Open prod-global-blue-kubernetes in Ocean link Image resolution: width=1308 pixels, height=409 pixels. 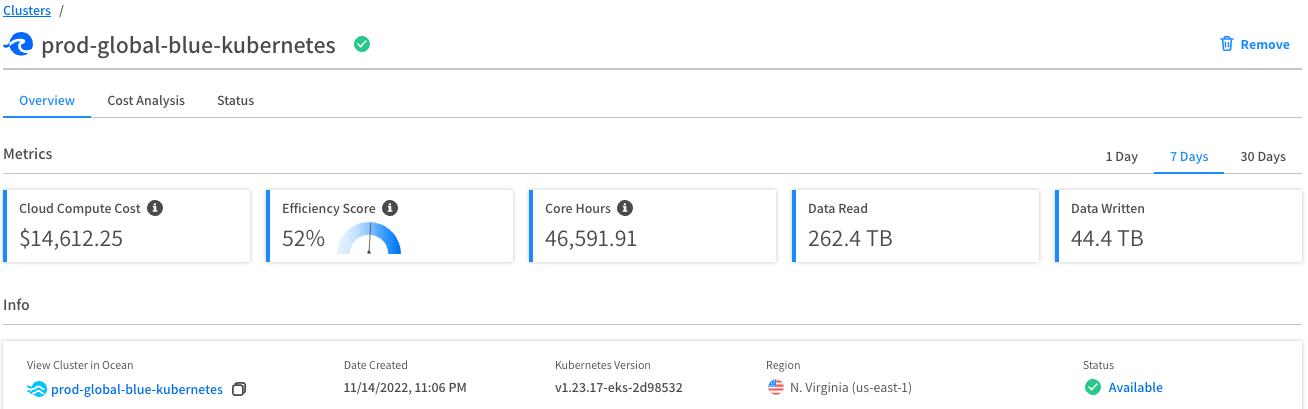(x=137, y=388)
